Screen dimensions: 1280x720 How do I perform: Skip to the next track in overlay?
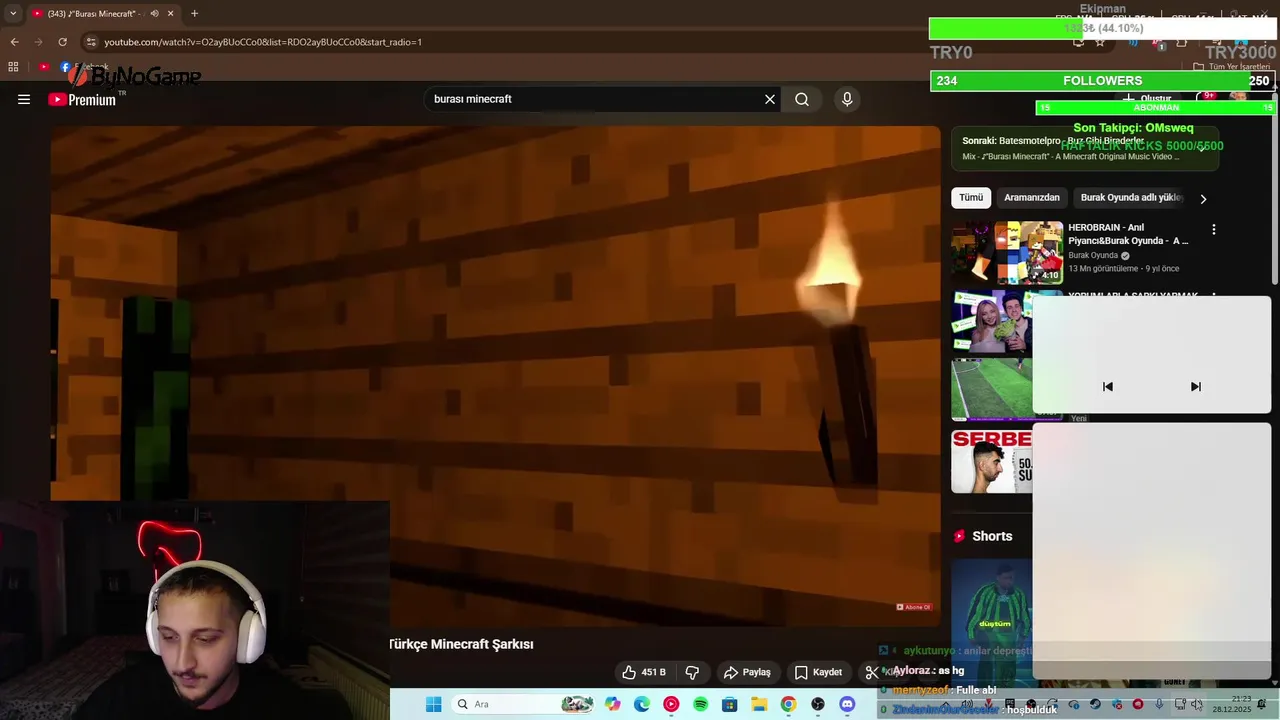pos(1195,386)
